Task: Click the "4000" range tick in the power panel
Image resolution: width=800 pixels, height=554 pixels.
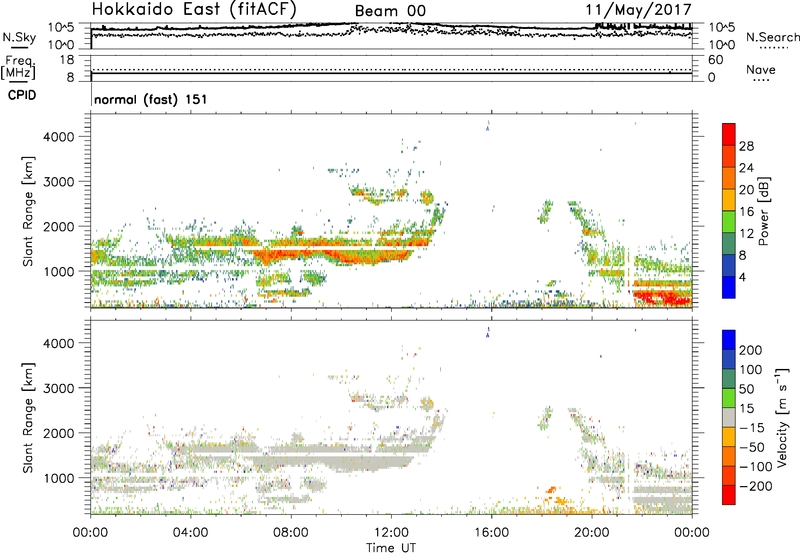Action: pyautogui.click(x=58, y=137)
